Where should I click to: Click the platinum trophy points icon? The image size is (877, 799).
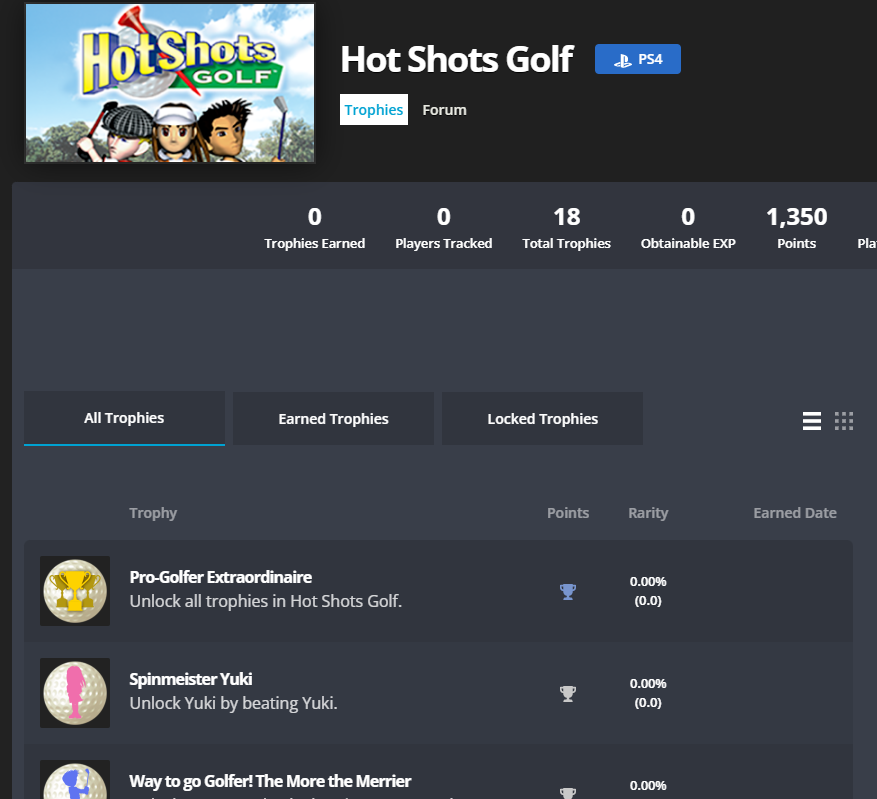click(568, 592)
